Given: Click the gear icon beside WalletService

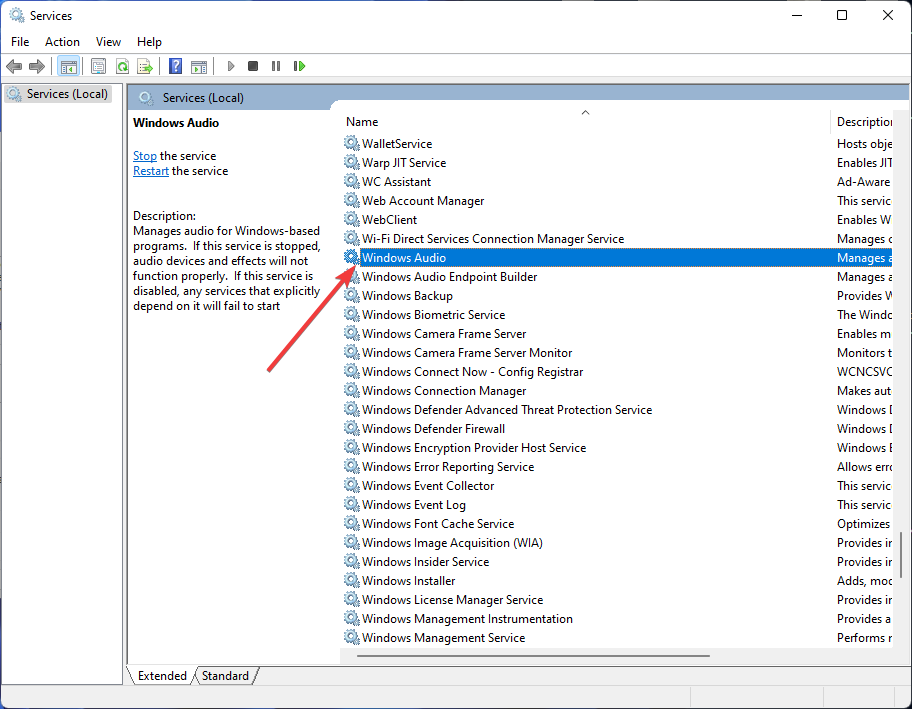Looking at the screenshot, I should tap(351, 143).
